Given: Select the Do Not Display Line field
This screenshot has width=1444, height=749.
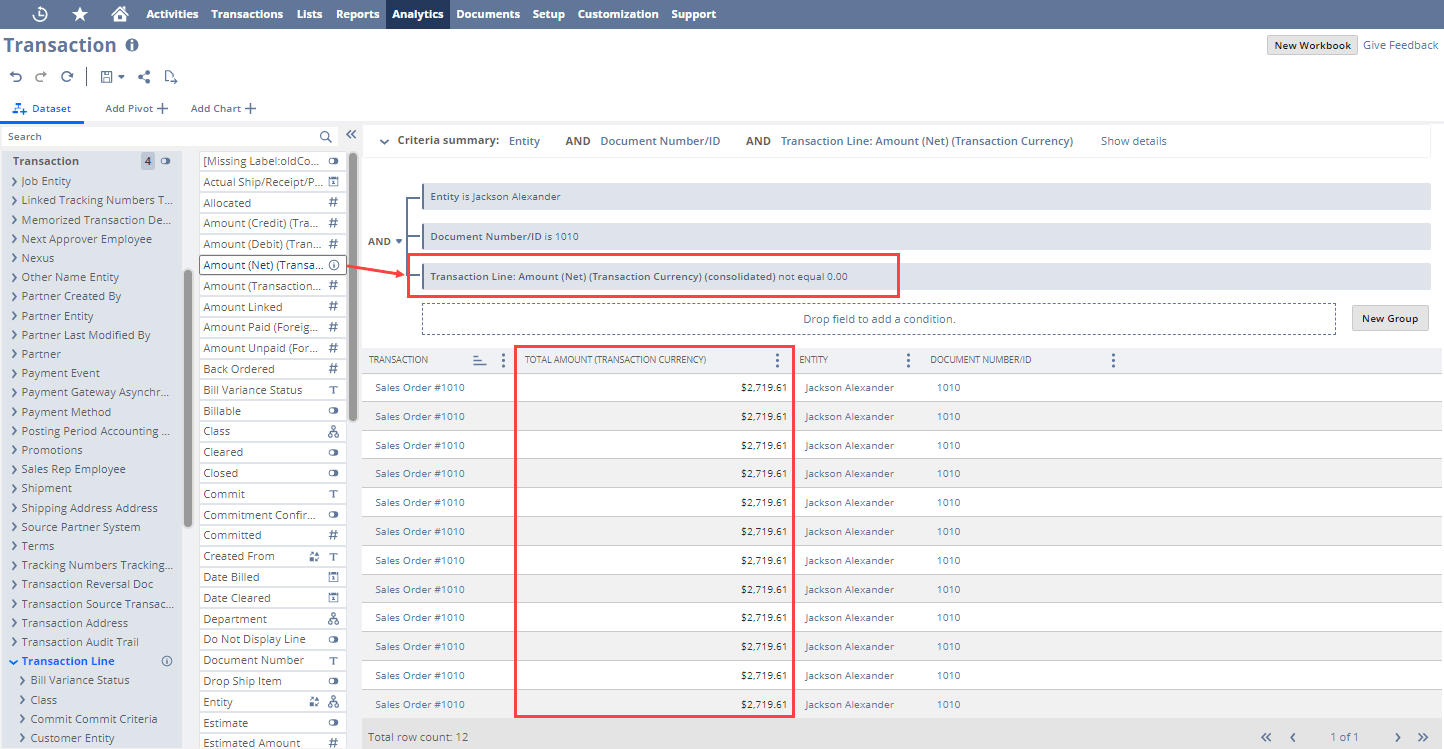Looking at the screenshot, I should [x=273, y=639].
